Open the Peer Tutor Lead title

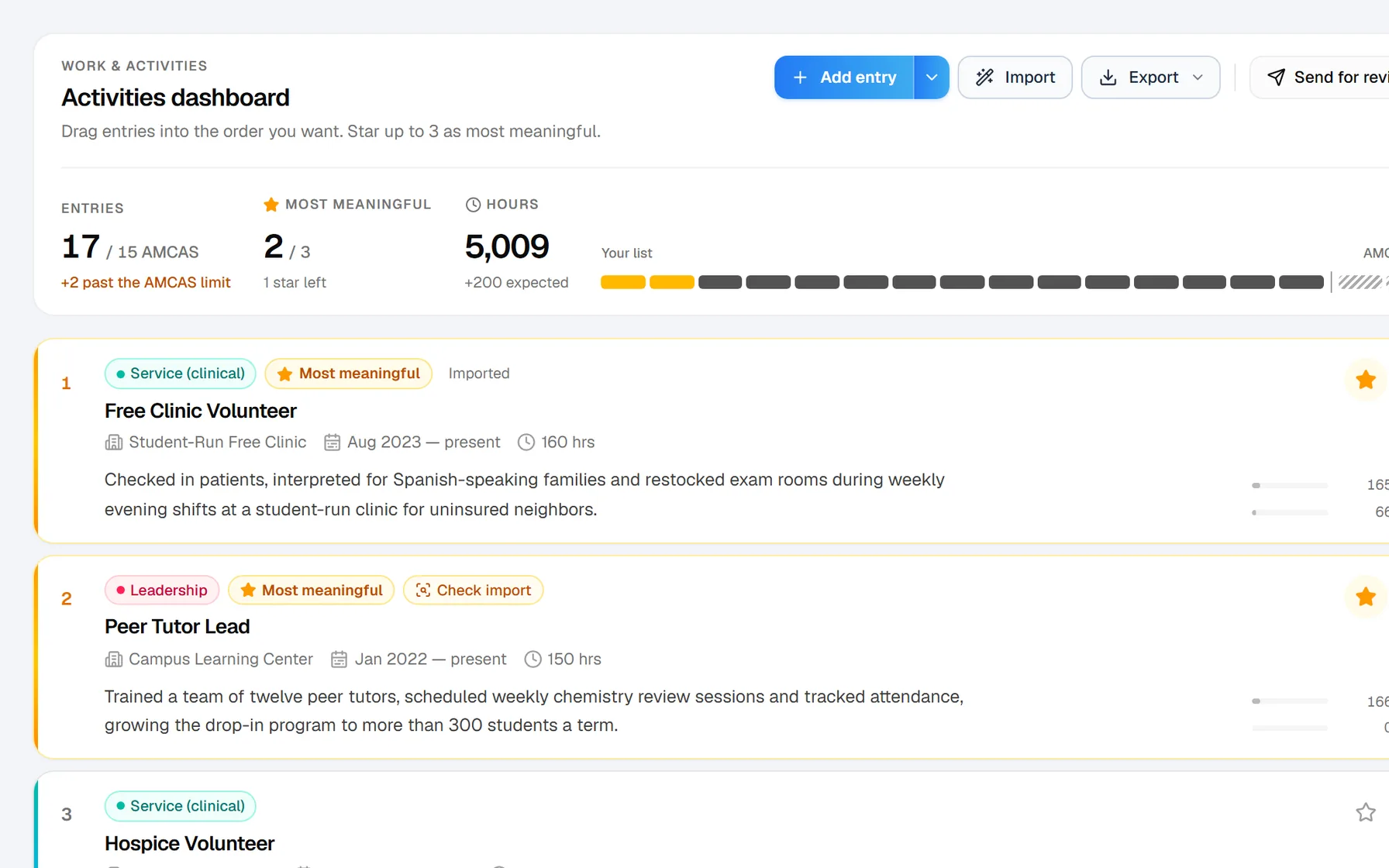pyautogui.click(x=177, y=626)
